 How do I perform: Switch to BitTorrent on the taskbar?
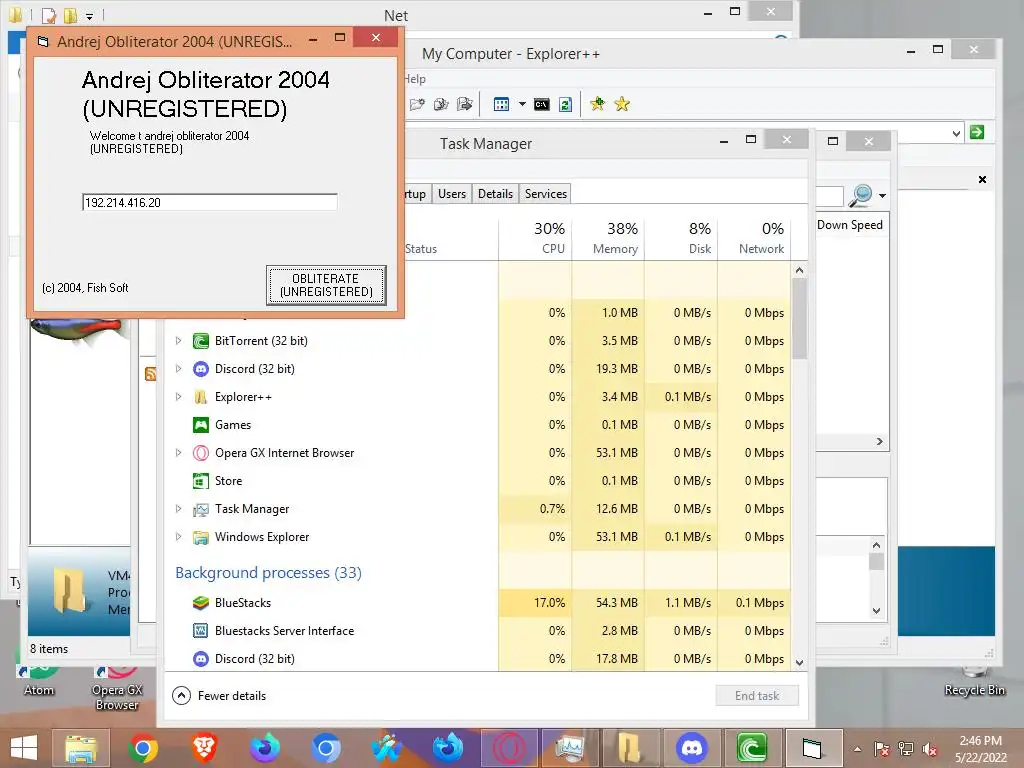(752, 748)
